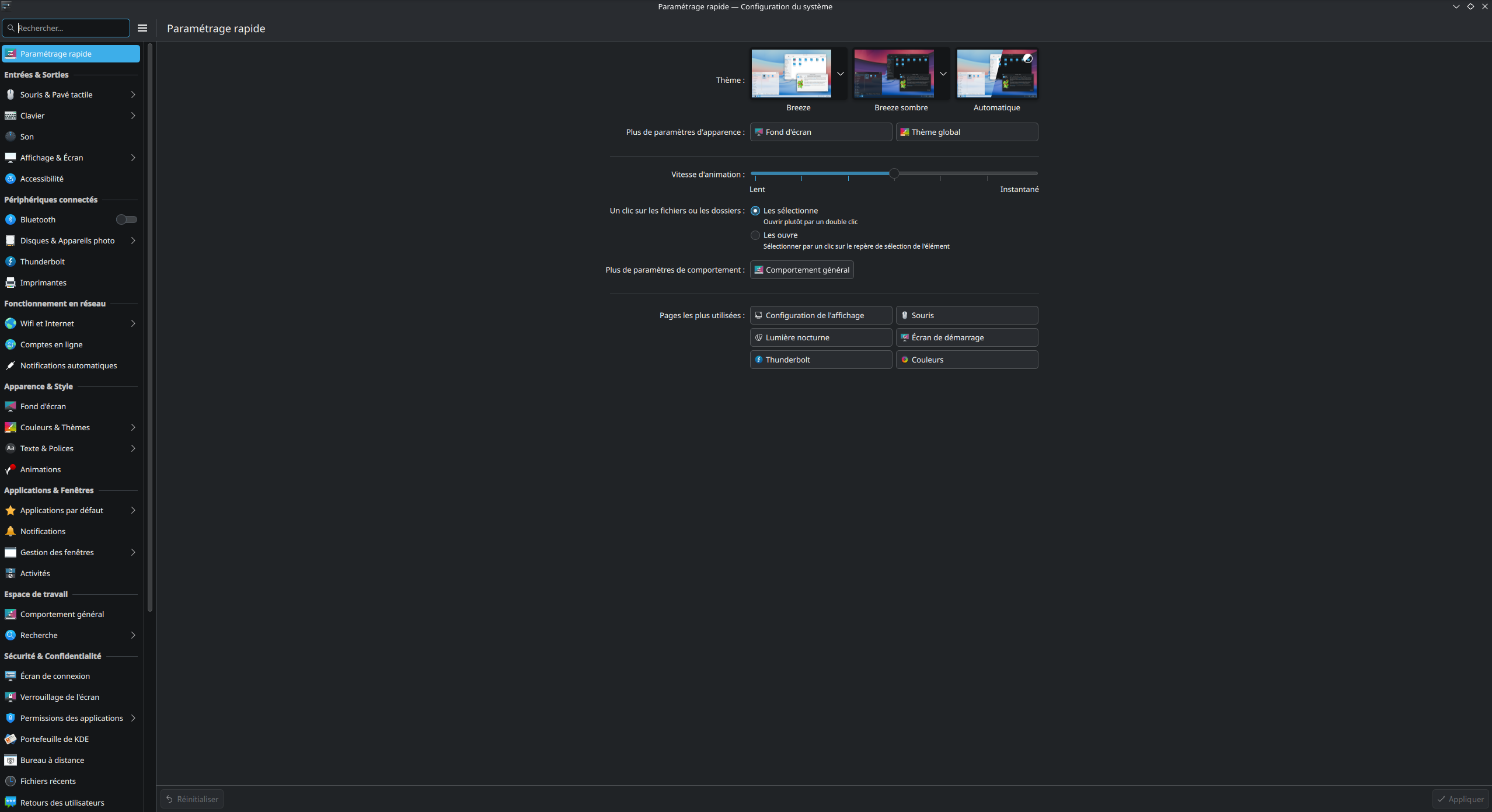The image size is (1492, 812).
Task: Select the 'Les ouvre' radio option
Action: click(755, 235)
